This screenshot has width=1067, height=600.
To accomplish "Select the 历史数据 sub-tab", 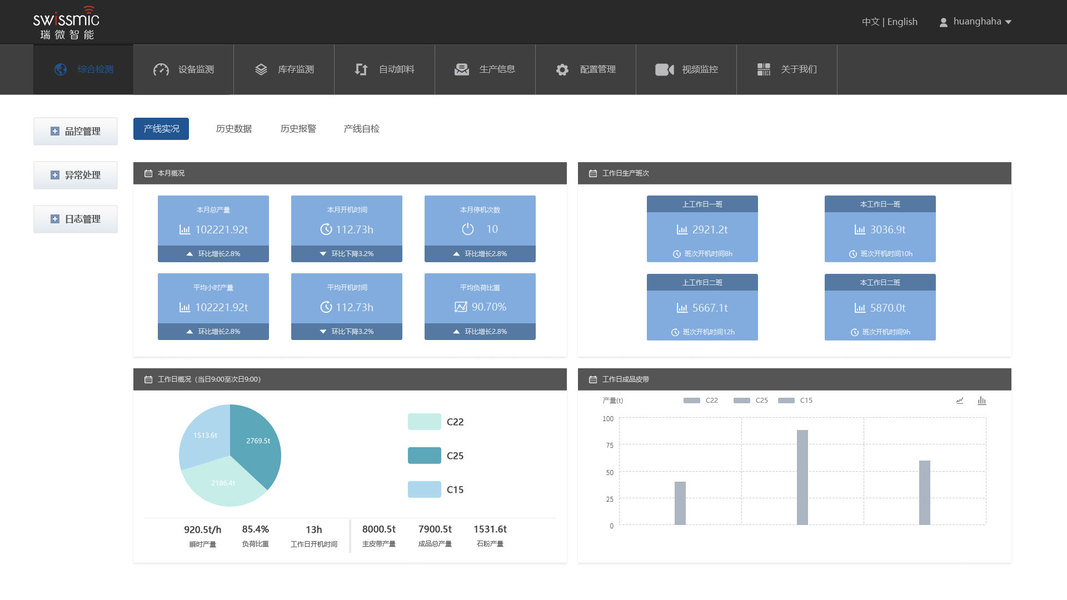I will [x=233, y=129].
